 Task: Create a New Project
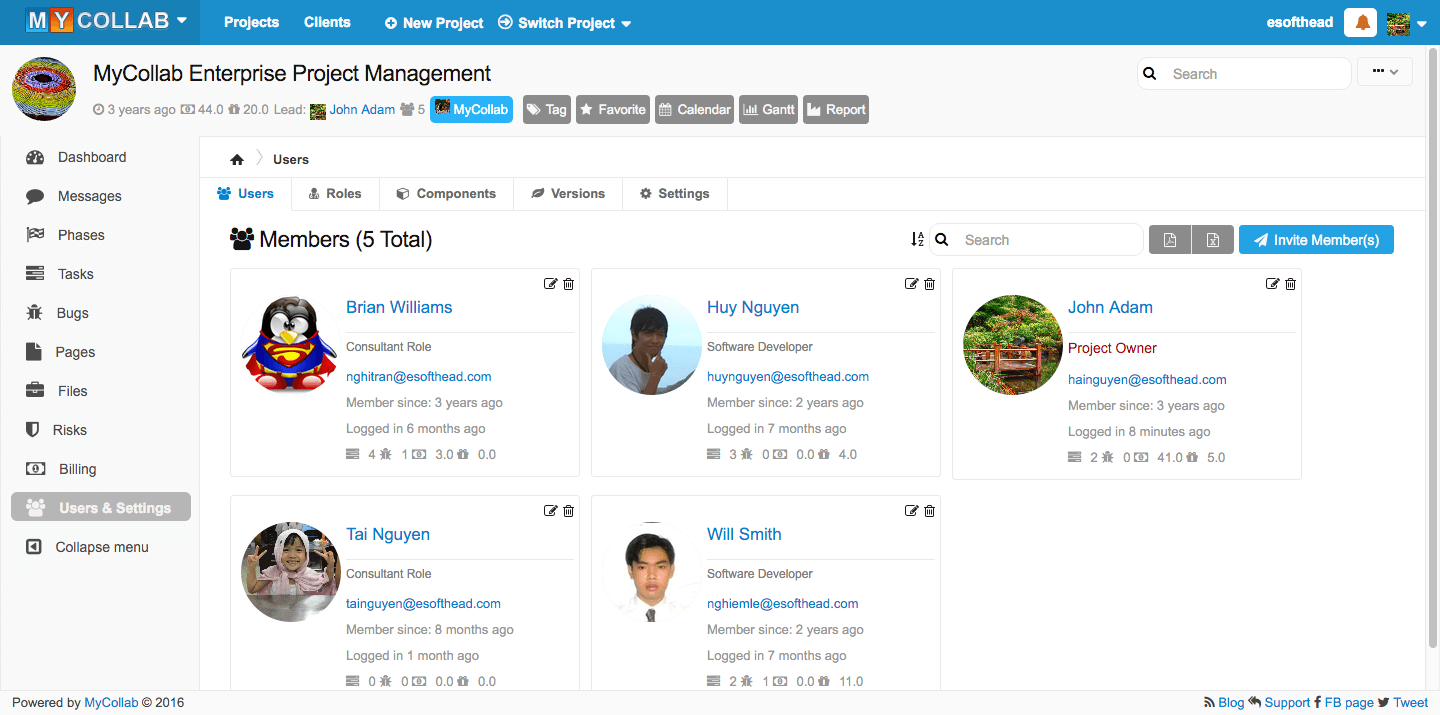pos(434,23)
